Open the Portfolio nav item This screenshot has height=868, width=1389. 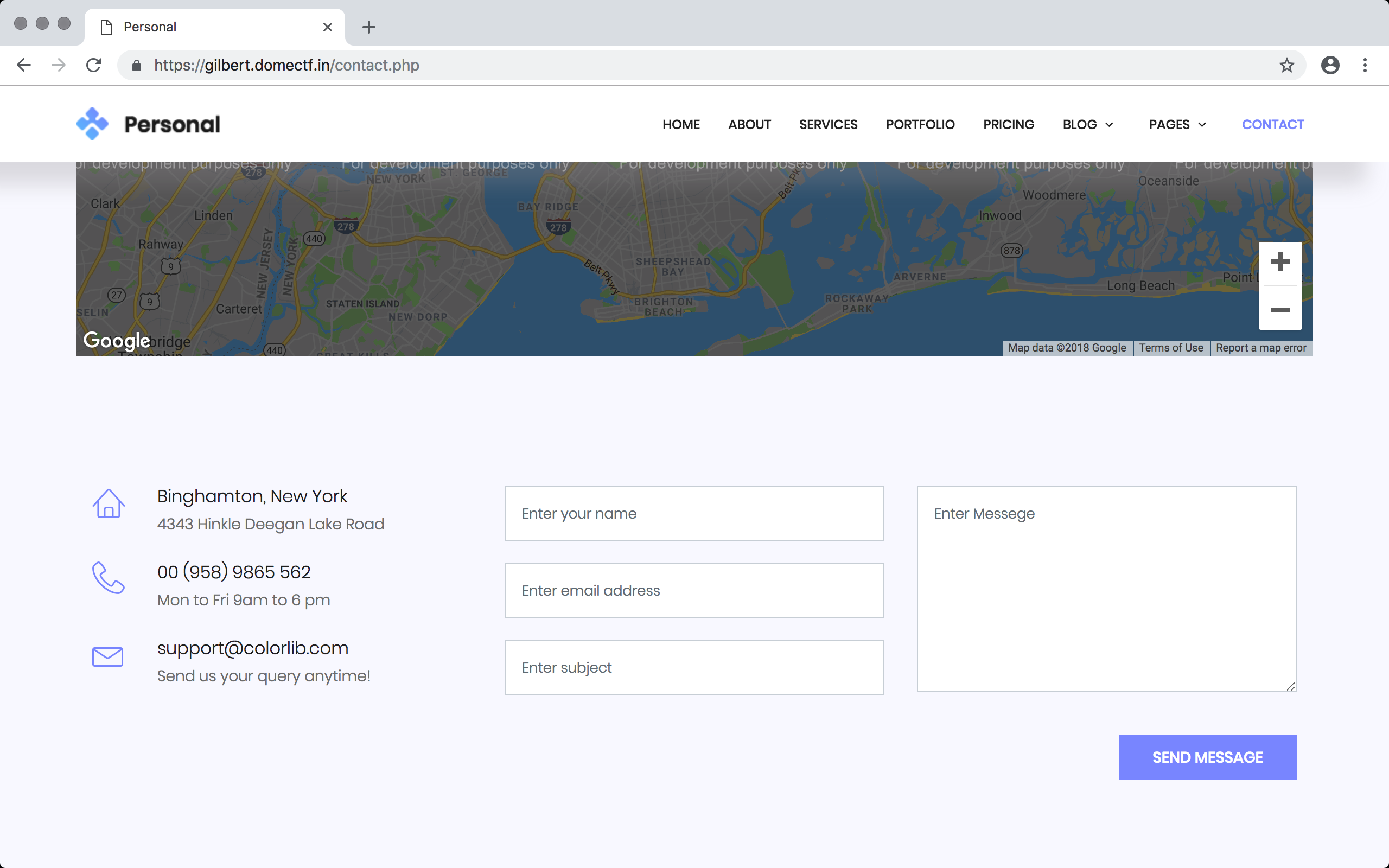pos(920,125)
